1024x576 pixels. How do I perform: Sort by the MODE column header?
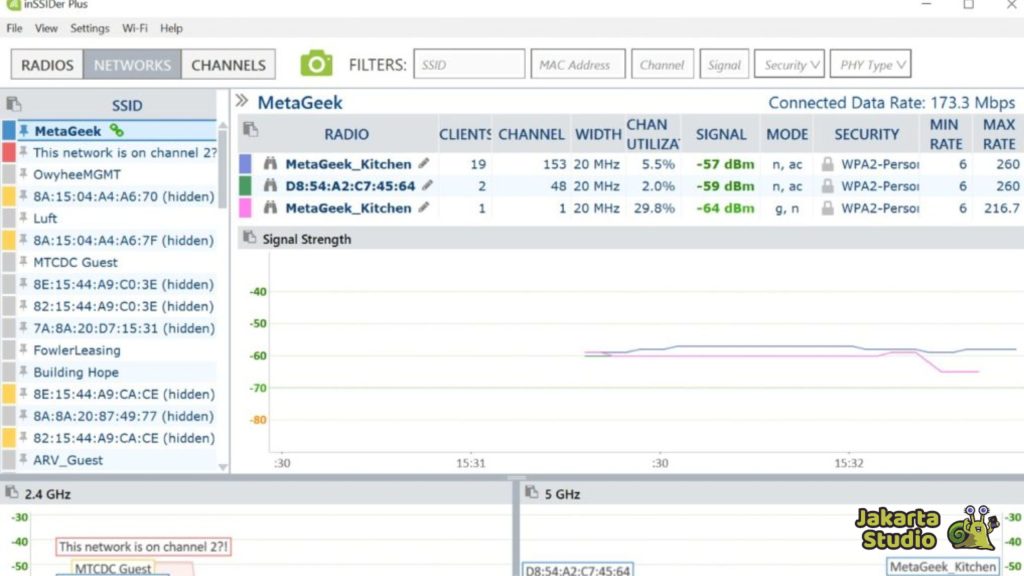(x=787, y=134)
